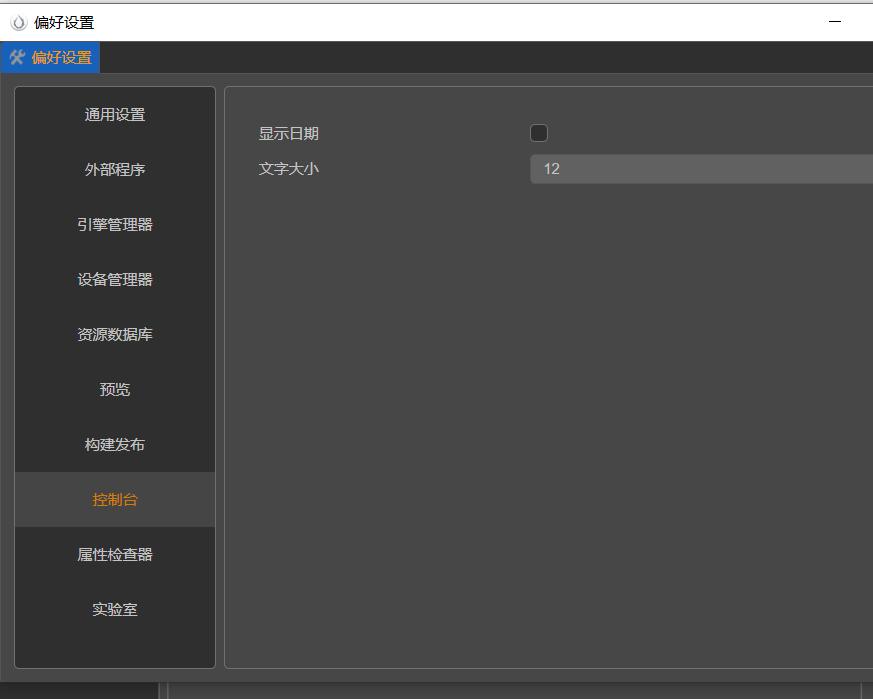The height and width of the screenshot is (699, 873).
Task: Click the 显示日期 label text
Action: coord(289,133)
